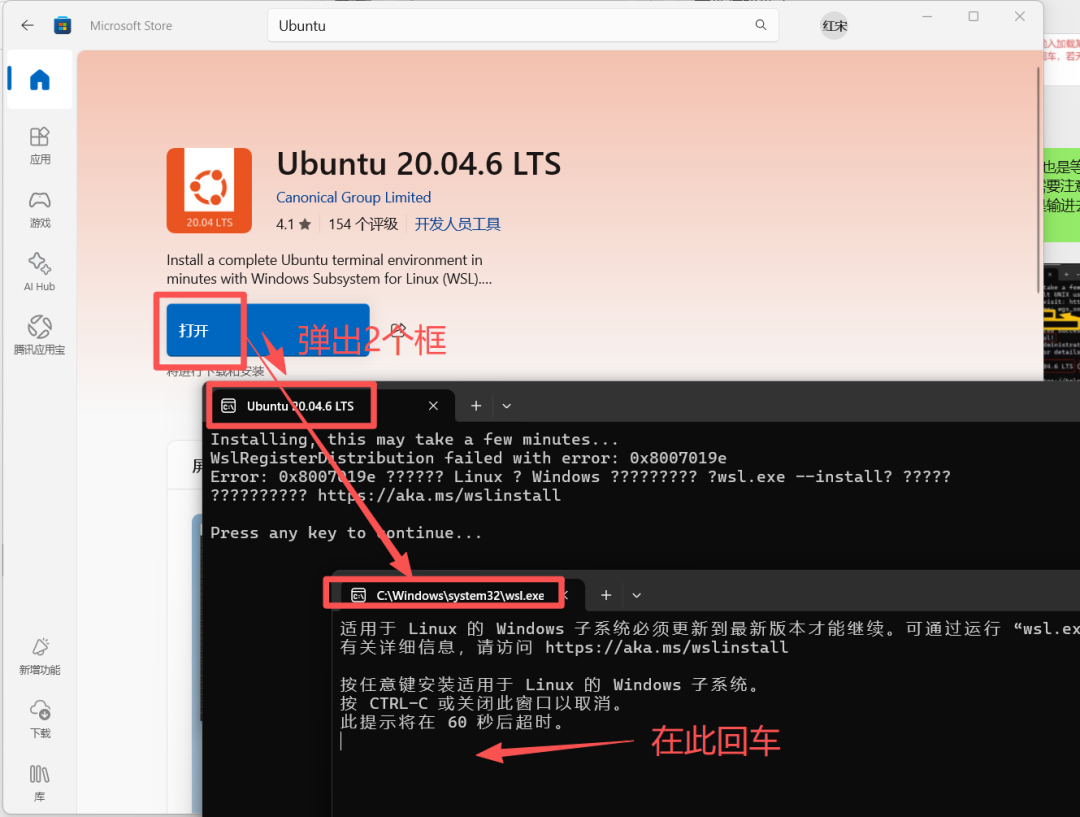
Task: Open 新增功能 (What's new) in sidebar
Action: pyautogui.click(x=40, y=656)
